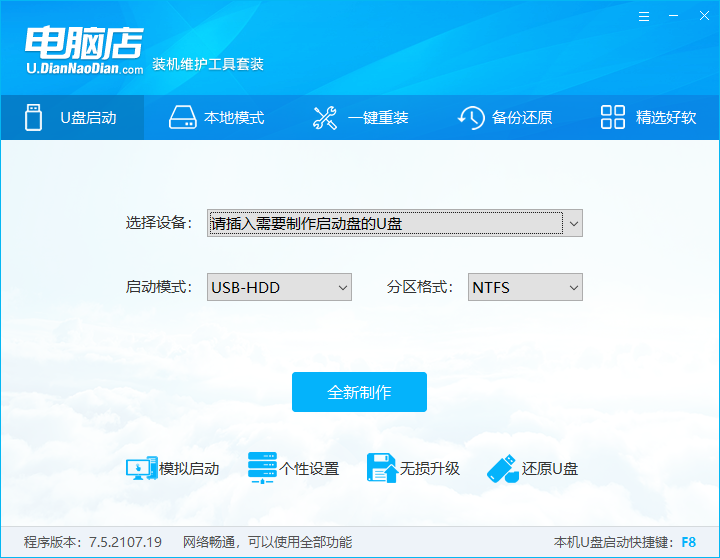Open the 精选好软 tab

tap(648, 118)
